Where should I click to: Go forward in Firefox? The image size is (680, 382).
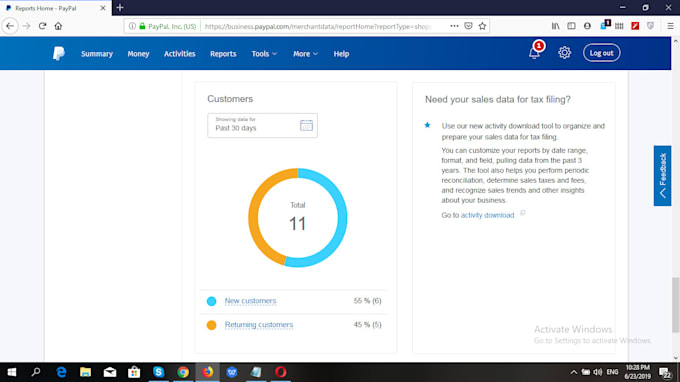[26, 26]
